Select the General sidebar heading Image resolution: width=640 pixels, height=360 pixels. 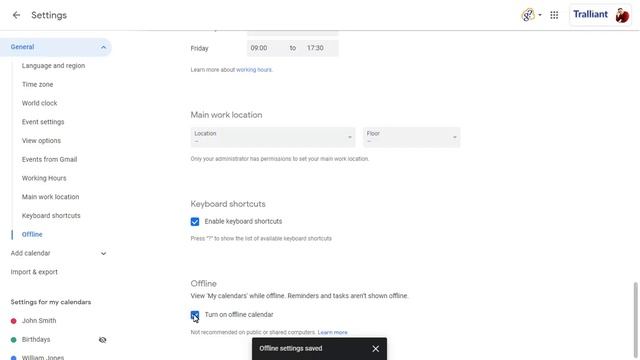[22, 47]
